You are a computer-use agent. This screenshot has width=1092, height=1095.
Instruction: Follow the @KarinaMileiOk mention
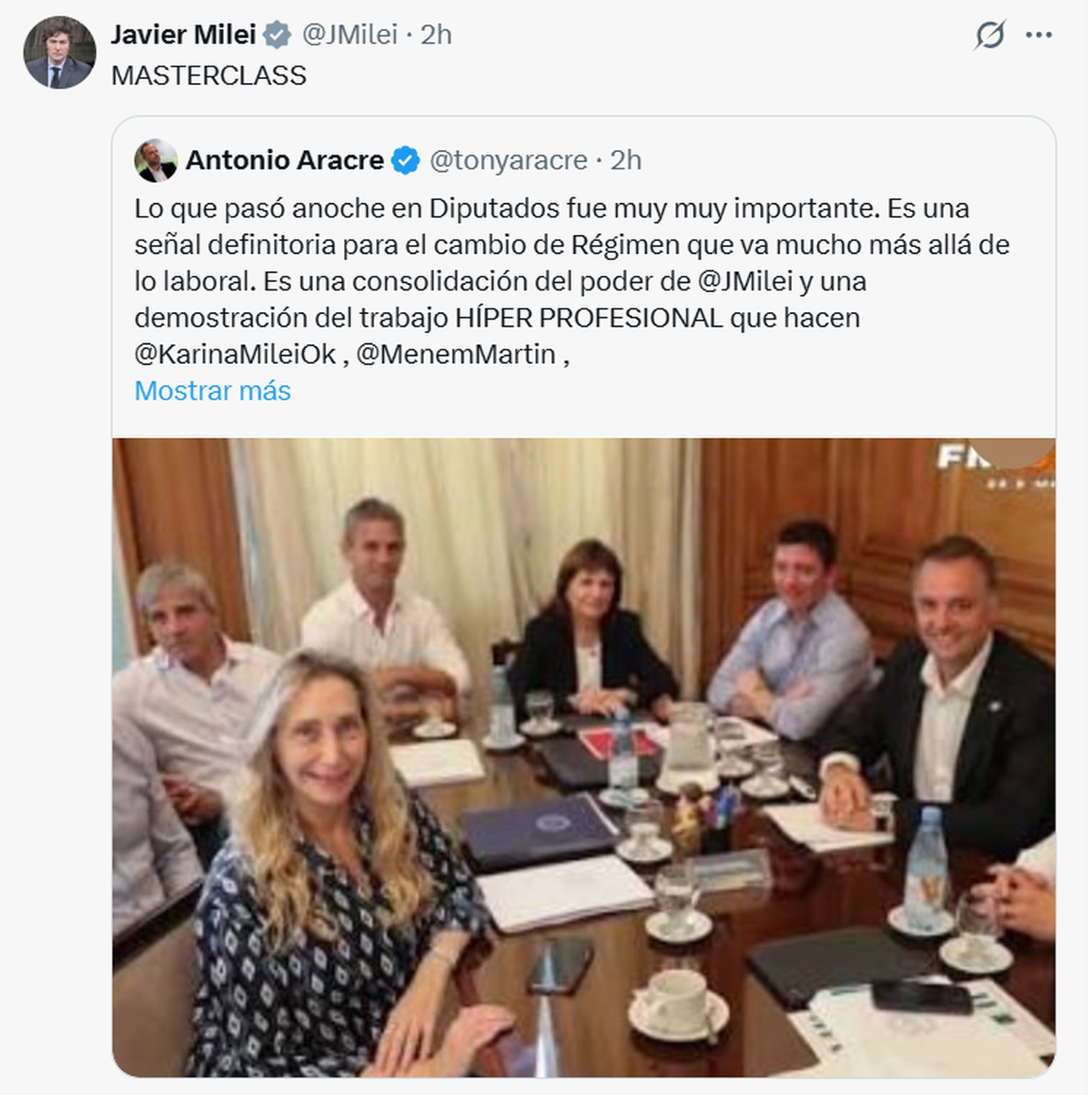[x=236, y=354]
